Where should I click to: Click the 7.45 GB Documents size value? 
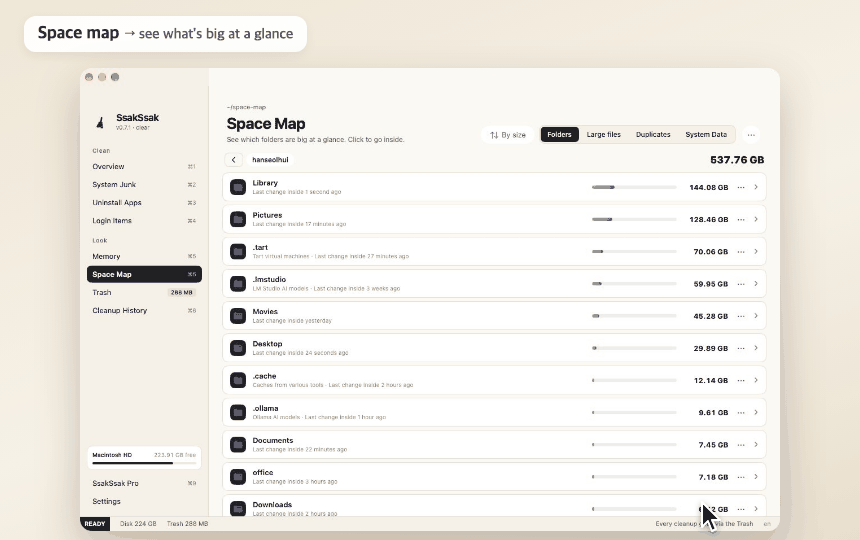(x=713, y=445)
